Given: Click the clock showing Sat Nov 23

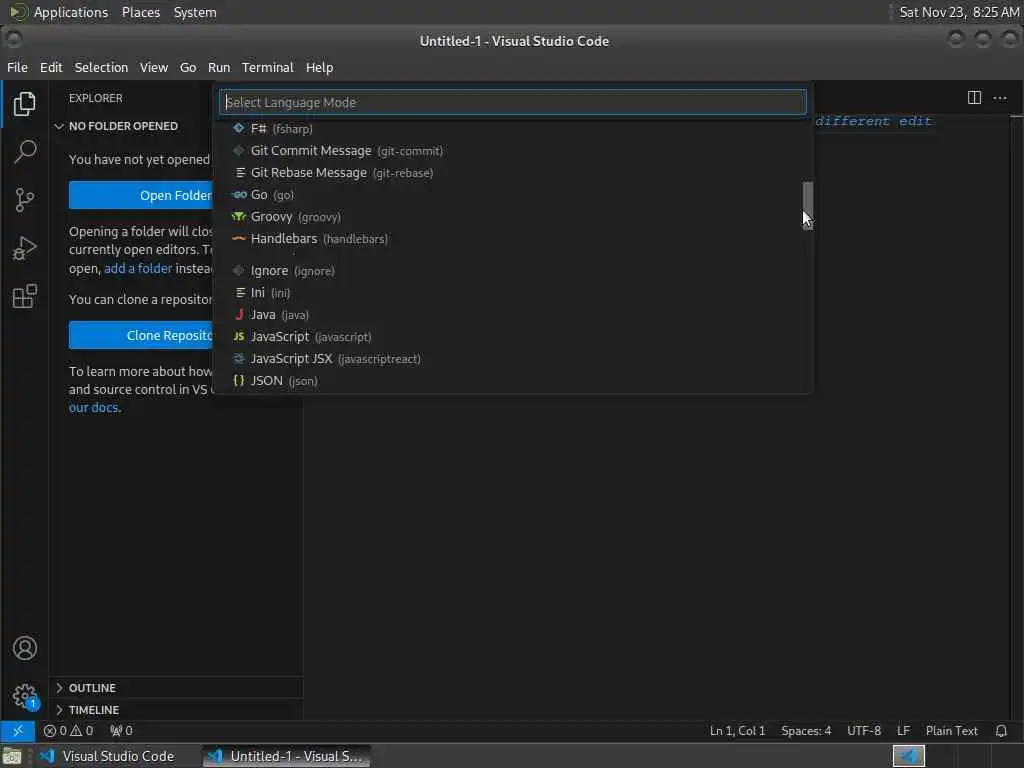Looking at the screenshot, I should 959,12.
